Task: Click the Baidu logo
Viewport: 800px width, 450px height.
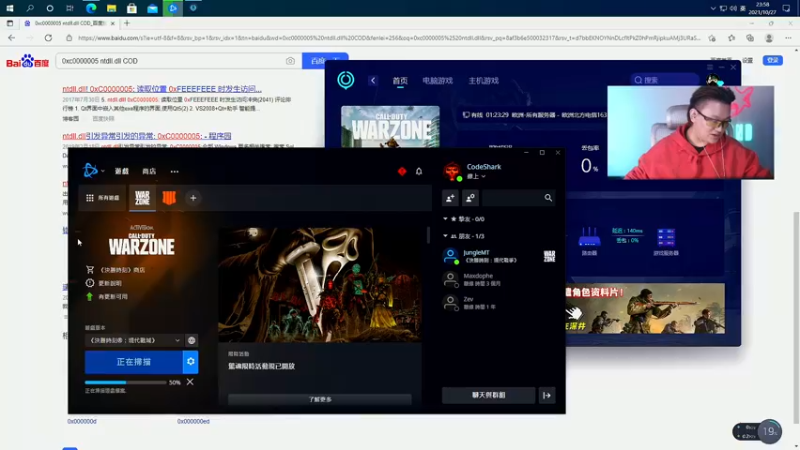Action: click(x=28, y=61)
